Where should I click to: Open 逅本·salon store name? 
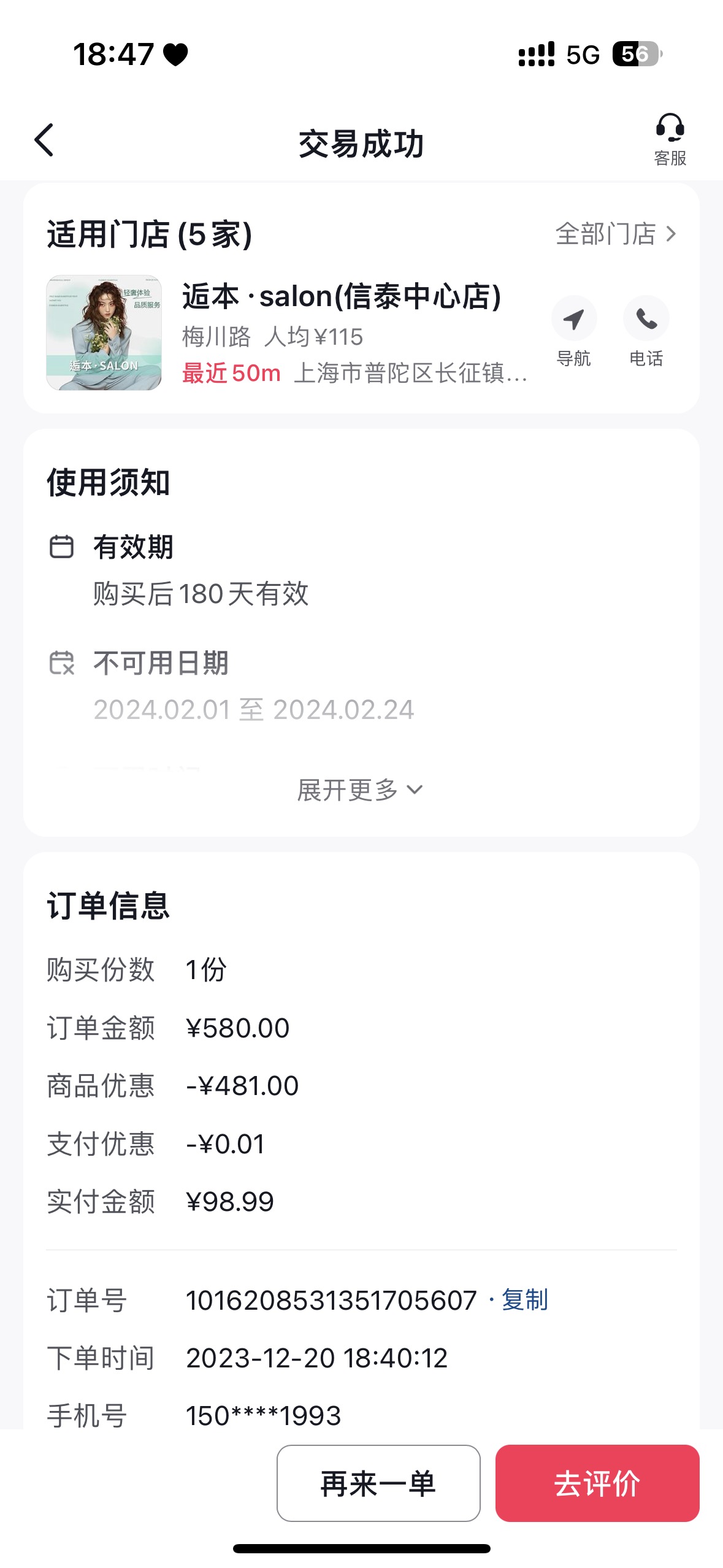point(342,296)
